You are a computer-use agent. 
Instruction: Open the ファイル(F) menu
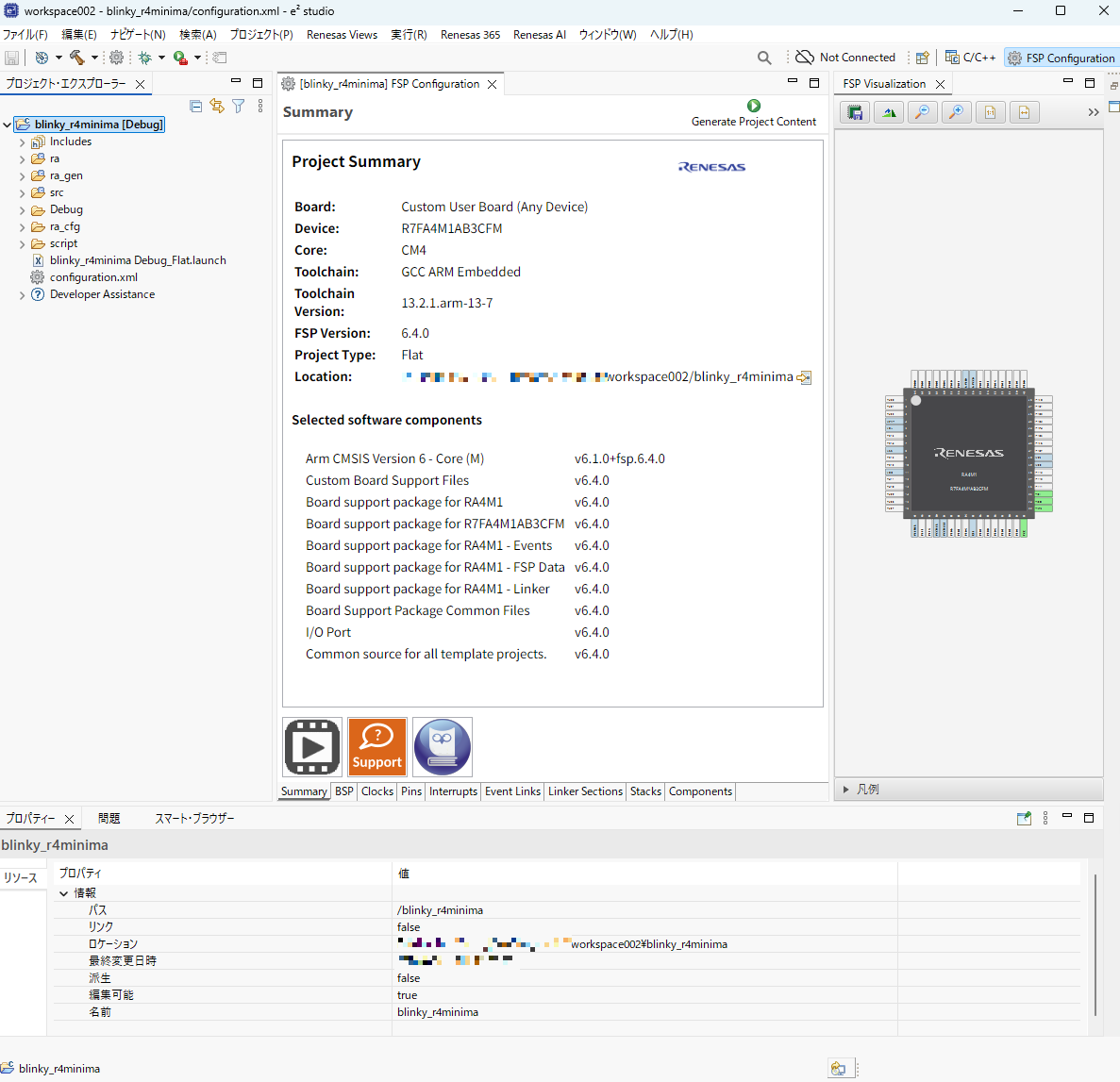25,34
